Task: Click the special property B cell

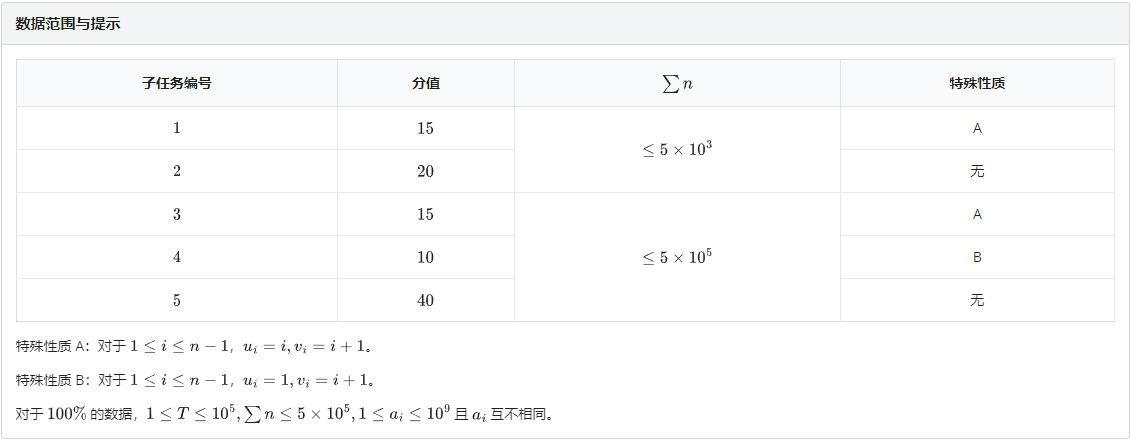Action: (977, 257)
